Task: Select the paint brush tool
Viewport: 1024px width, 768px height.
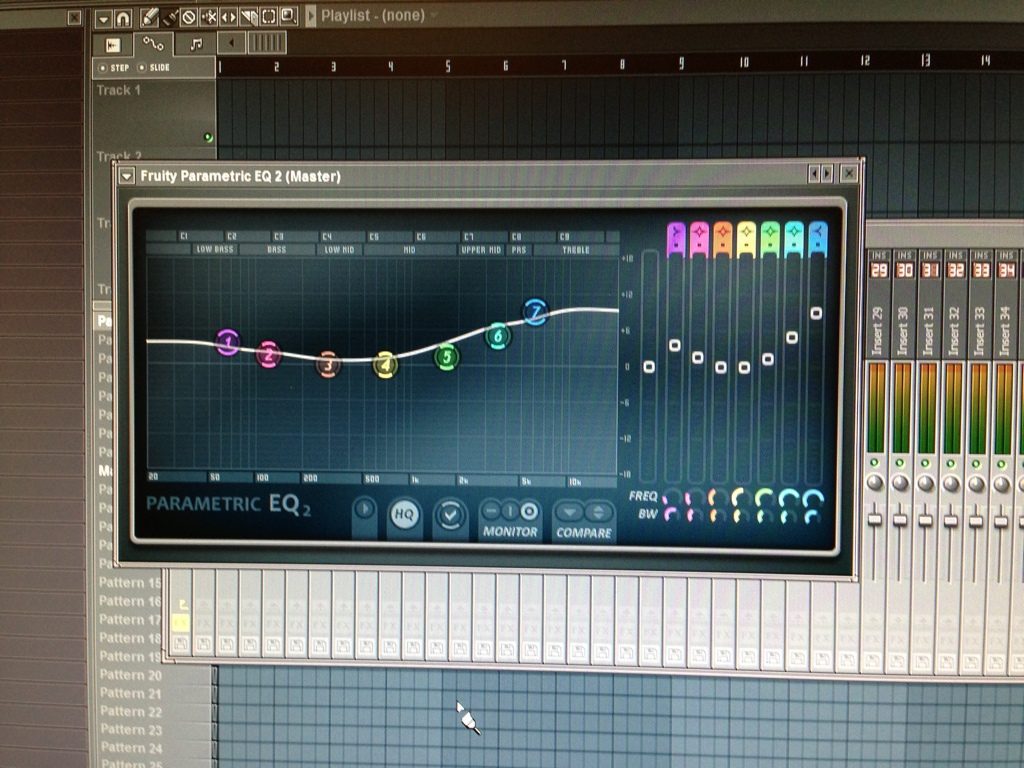Action: click(170, 18)
